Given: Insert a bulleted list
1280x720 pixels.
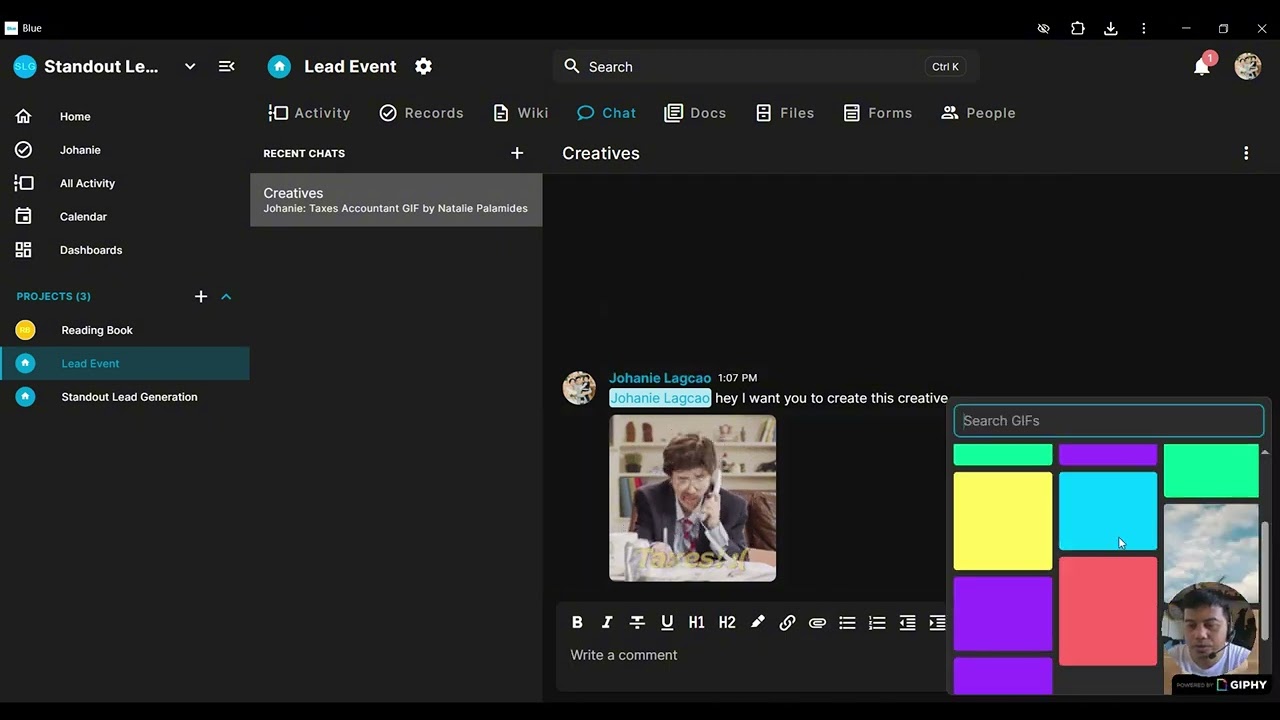Looking at the screenshot, I should 847,622.
